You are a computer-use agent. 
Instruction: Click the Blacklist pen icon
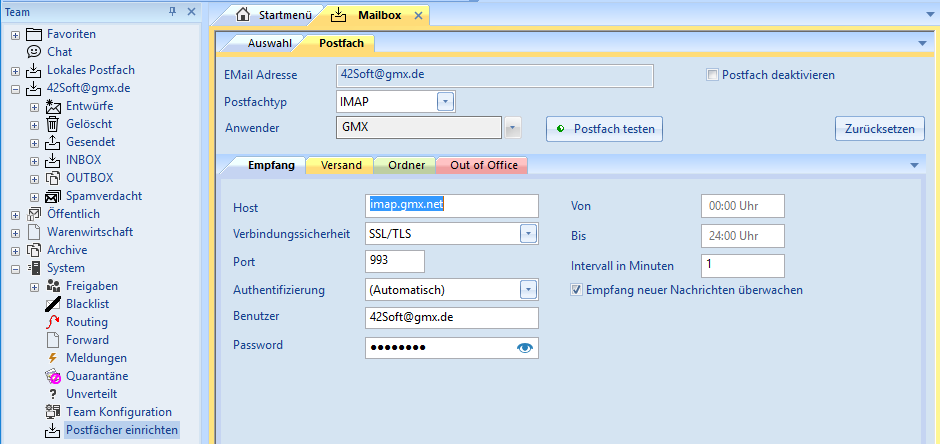(53, 304)
